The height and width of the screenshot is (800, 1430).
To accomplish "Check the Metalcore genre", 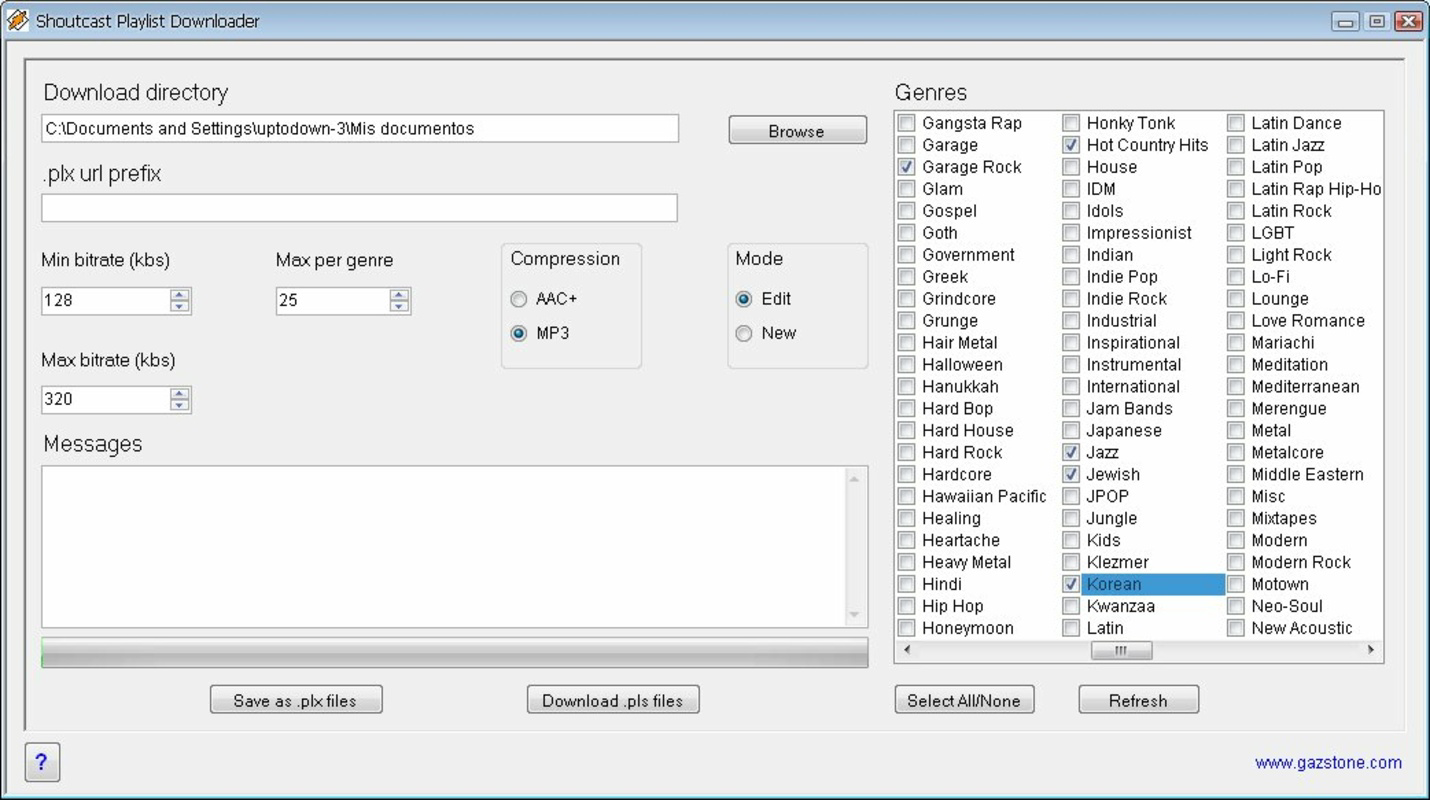I will pyautogui.click(x=1236, y=452).
